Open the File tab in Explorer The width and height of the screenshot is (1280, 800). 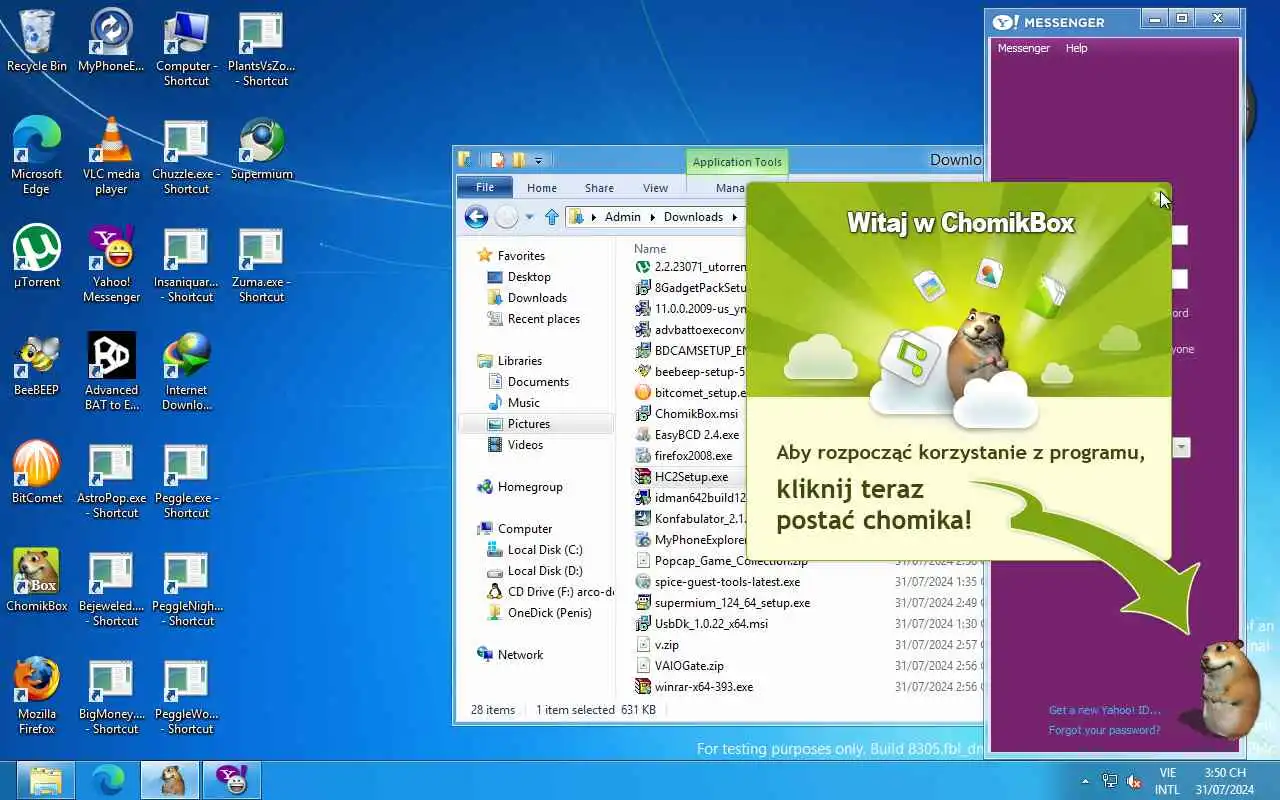click(x=485, y=187)
